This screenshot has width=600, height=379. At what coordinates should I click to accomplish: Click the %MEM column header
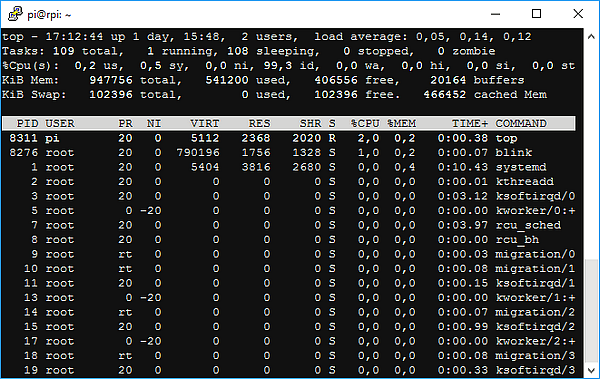pos(401,123)
